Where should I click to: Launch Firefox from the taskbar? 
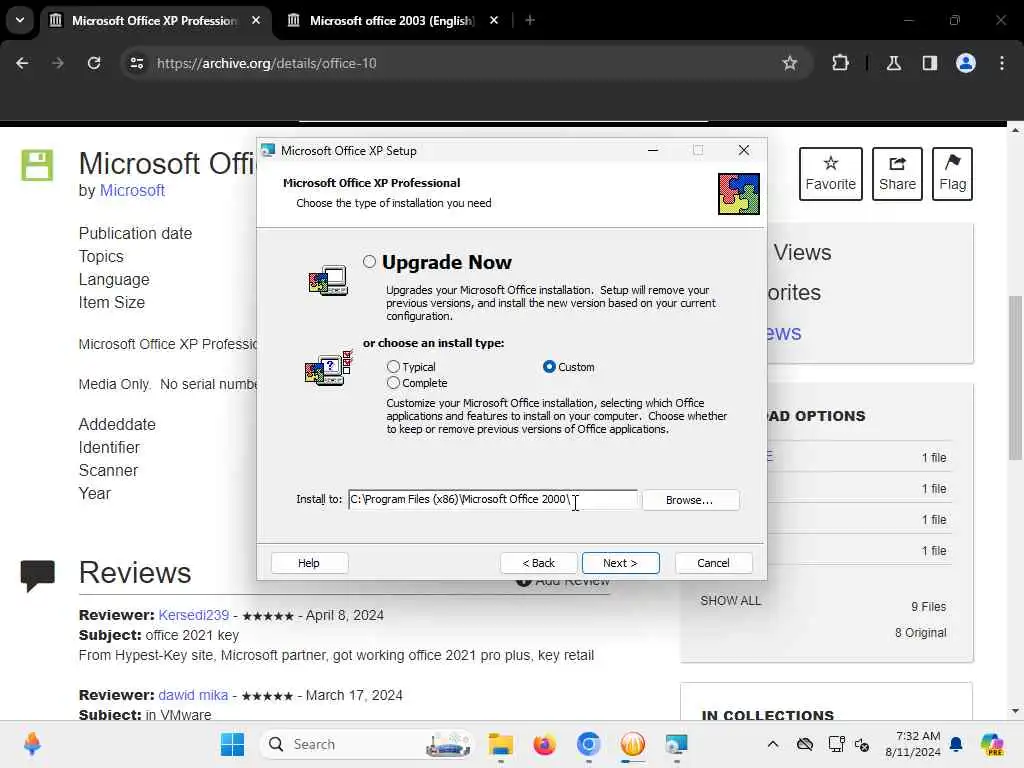click(x=544, y=744)
